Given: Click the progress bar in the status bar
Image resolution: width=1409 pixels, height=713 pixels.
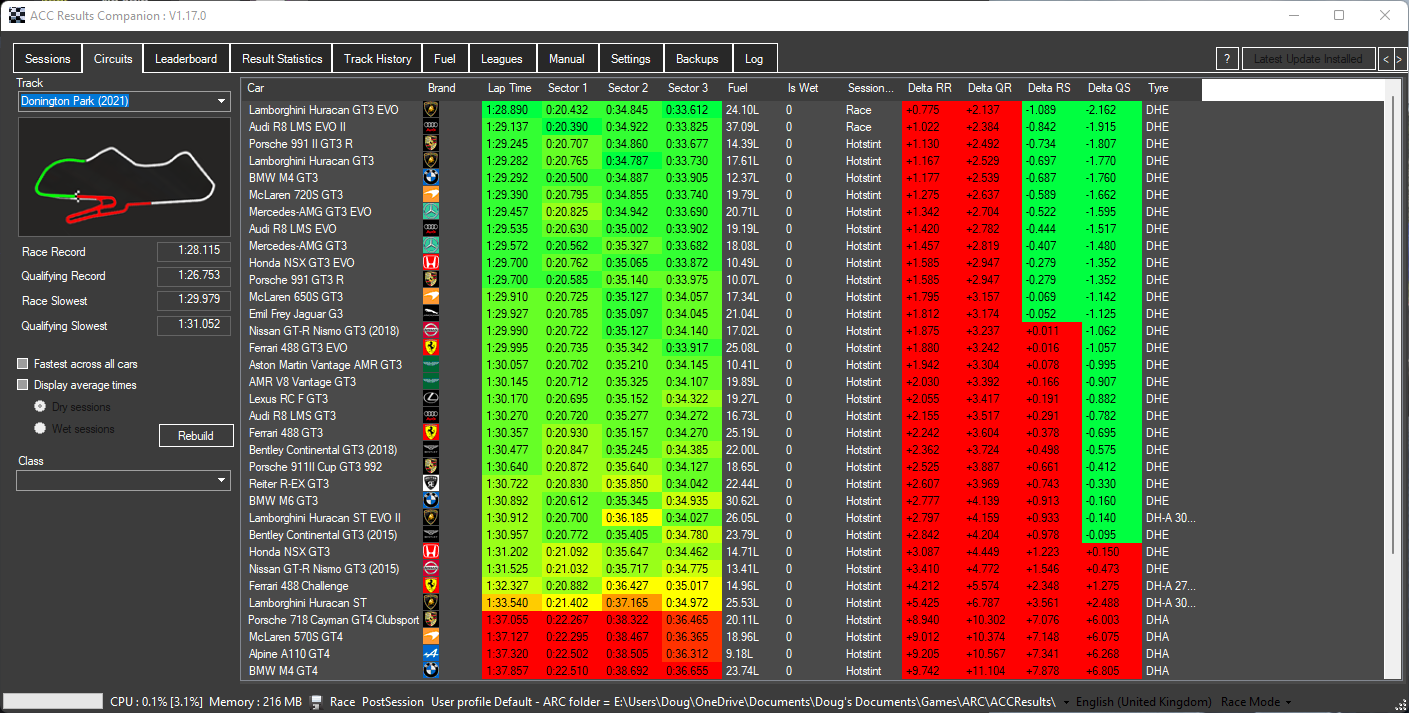Looking at the screenshot, I should tap(53, 702).
